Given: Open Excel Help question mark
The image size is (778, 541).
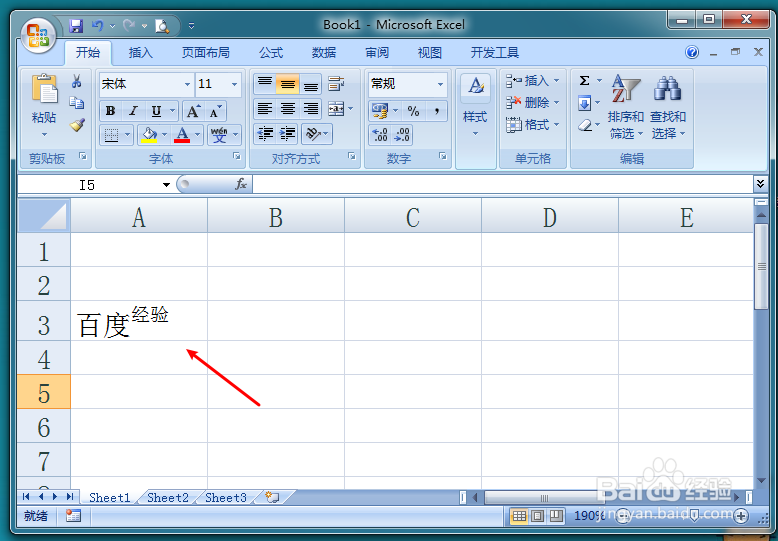Looking at the screenshot, I should 692,52.
